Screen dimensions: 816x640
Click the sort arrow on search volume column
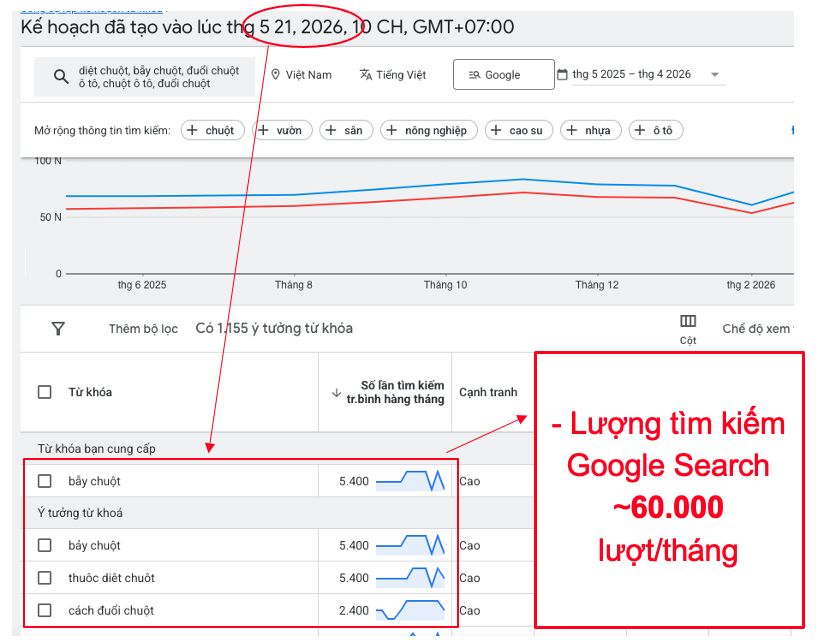click(337, 392)
